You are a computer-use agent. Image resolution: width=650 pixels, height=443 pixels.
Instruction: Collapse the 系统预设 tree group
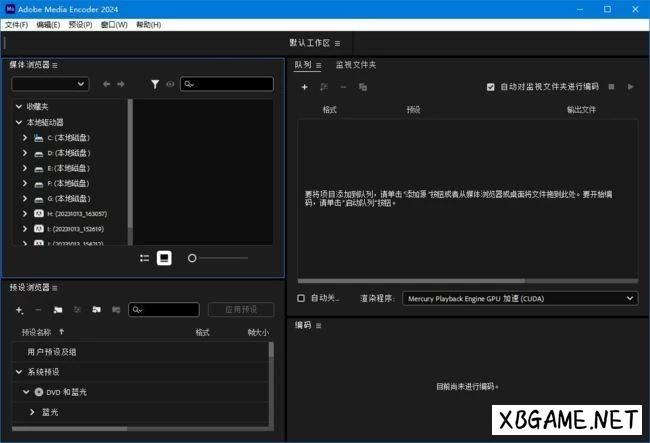coord(19,372)
